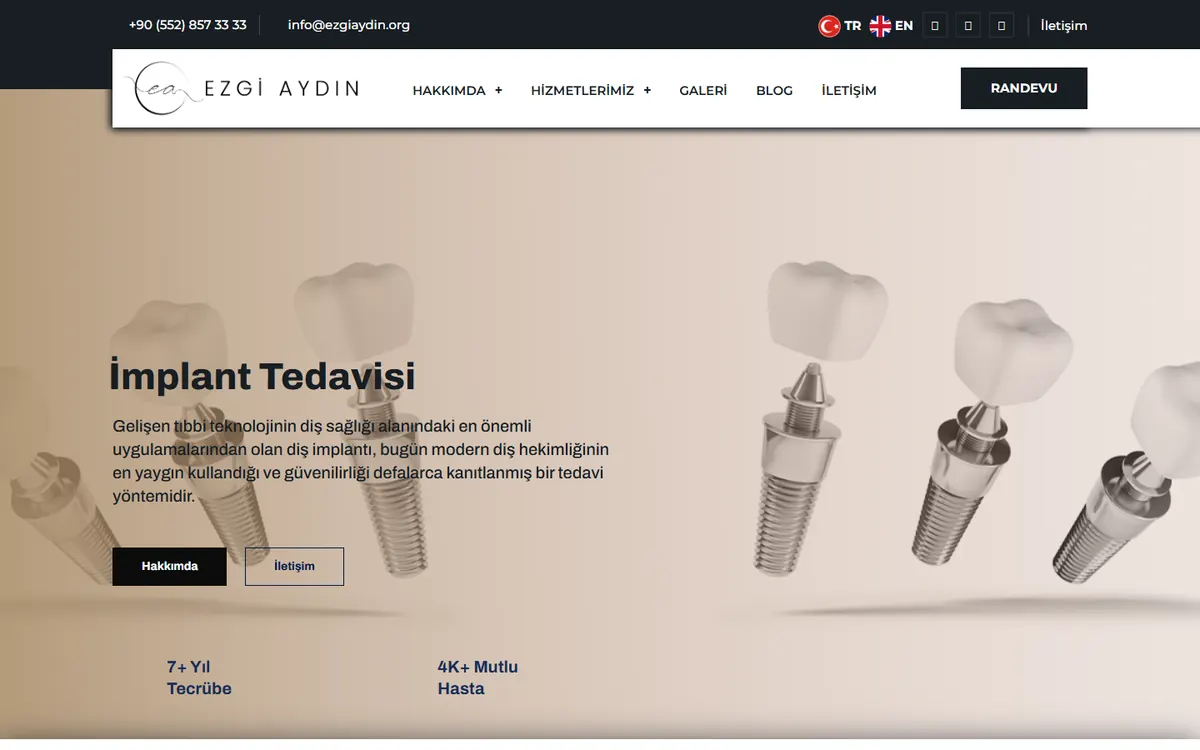The image size is (1200, 750).
Task: Click the 4K+ Mutlu Hasta stat
Action: (478, 678)
